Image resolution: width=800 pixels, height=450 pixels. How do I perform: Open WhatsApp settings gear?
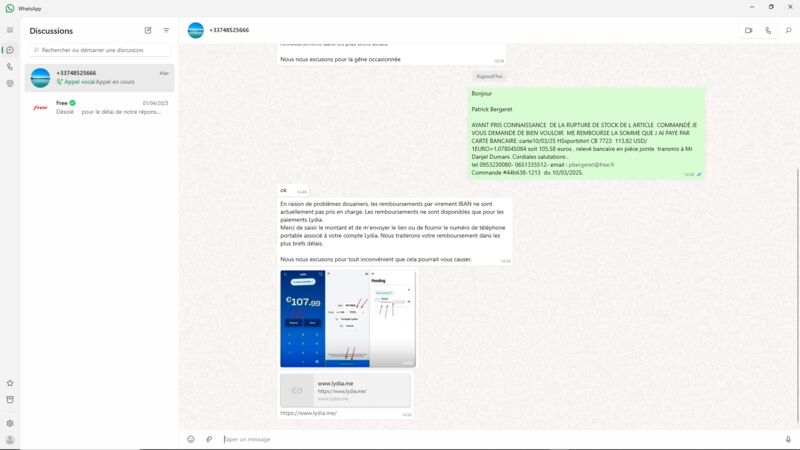click(10, 423)
